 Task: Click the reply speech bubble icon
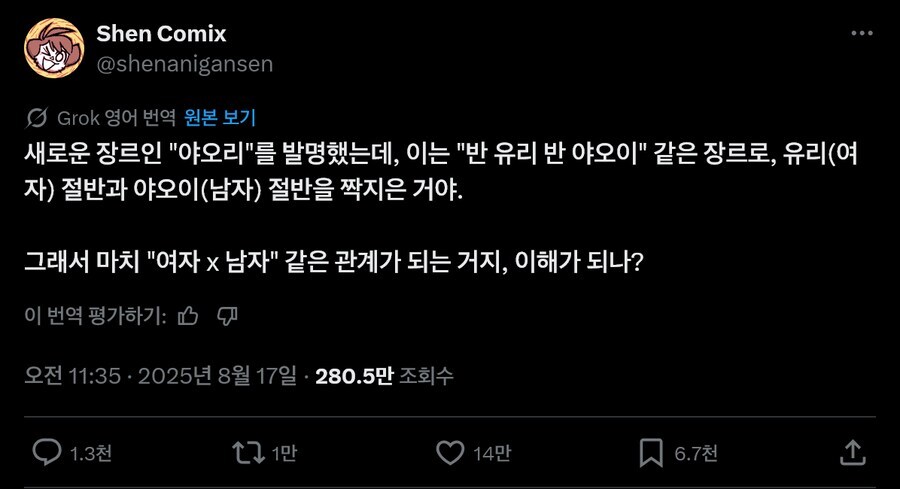click(47, 453)
